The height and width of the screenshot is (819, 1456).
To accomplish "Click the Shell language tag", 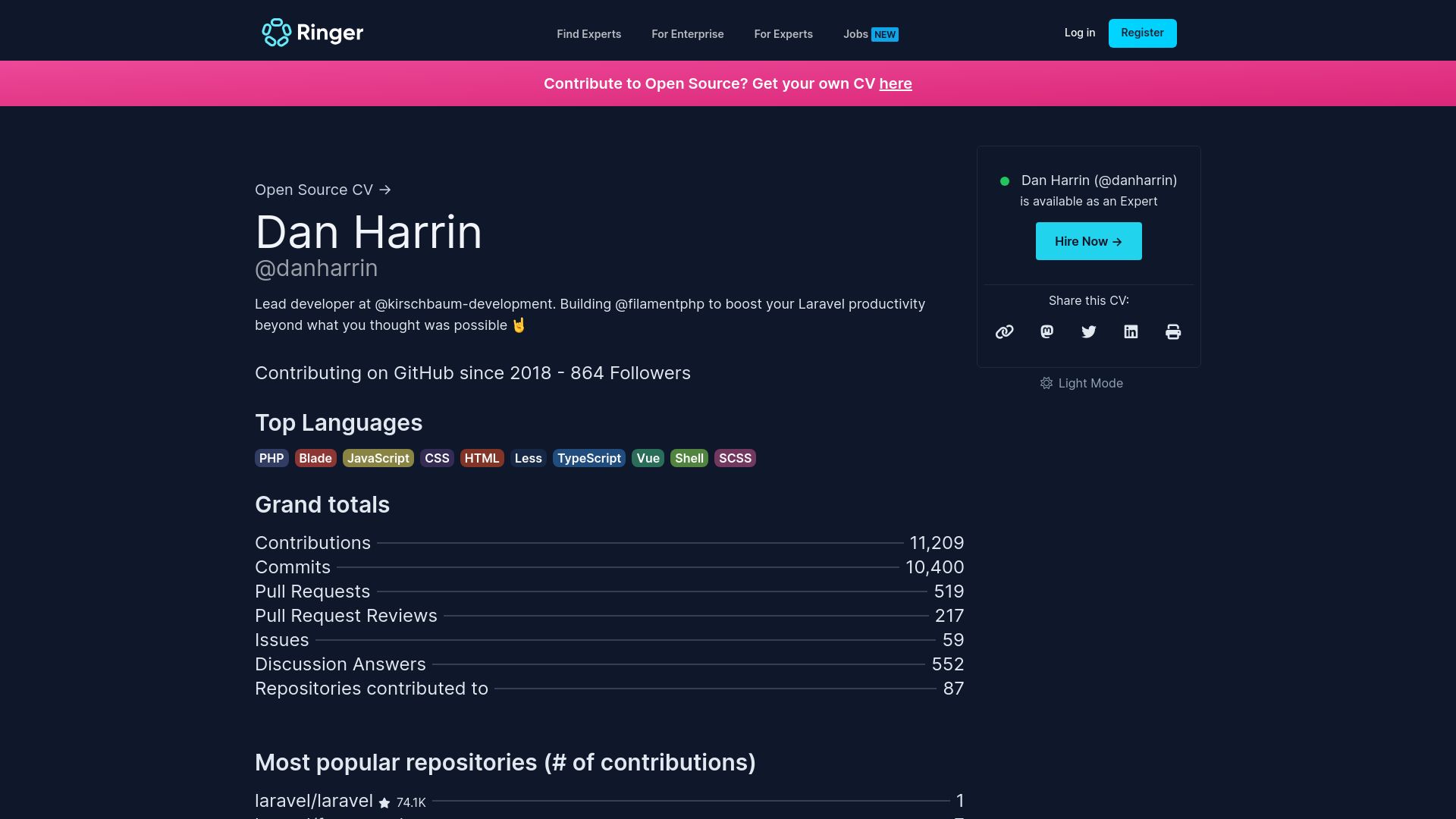I will (x=689, y=458).
